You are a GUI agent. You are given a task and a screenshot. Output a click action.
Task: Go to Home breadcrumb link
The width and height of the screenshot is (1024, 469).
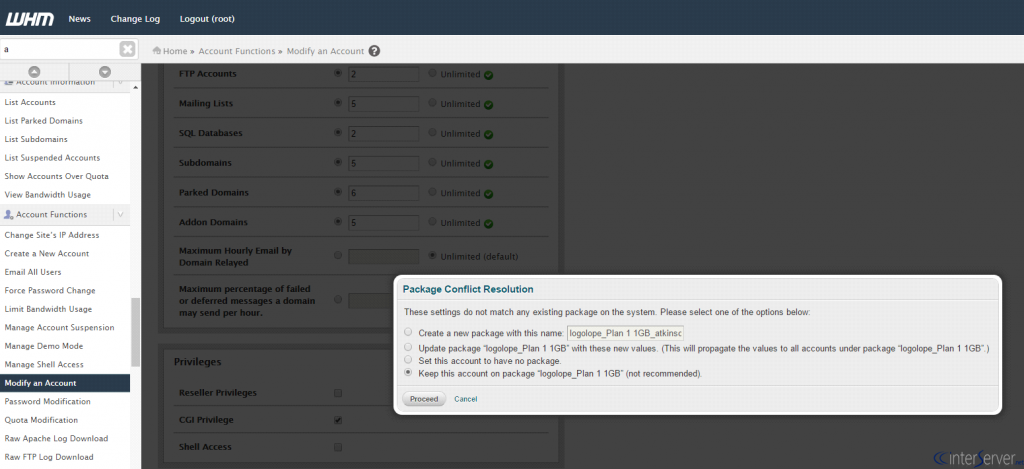tap(175, 51)
